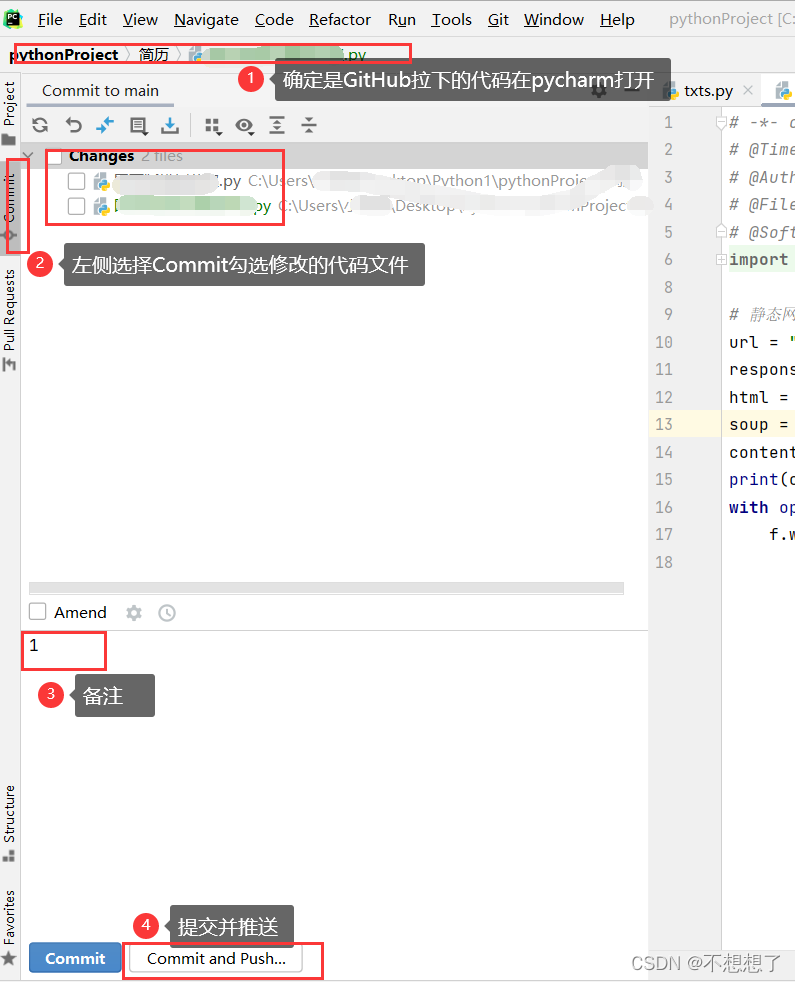Open the Navigate menu
795x982 pixels.
(206, 20)
